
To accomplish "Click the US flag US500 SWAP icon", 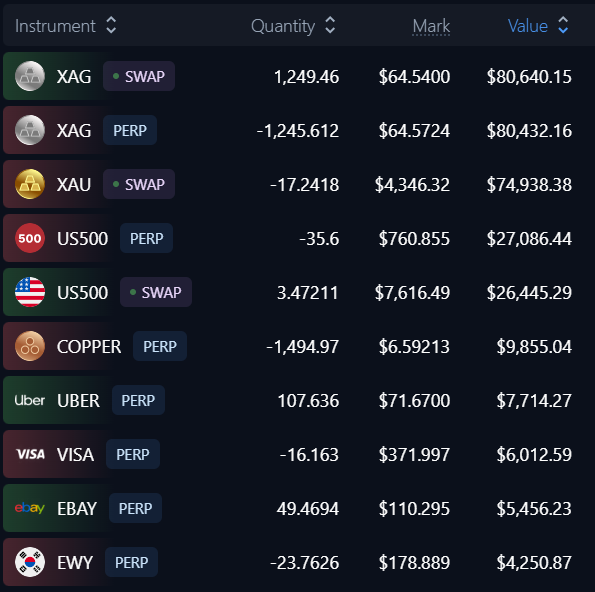I will (x=30, y=292).
